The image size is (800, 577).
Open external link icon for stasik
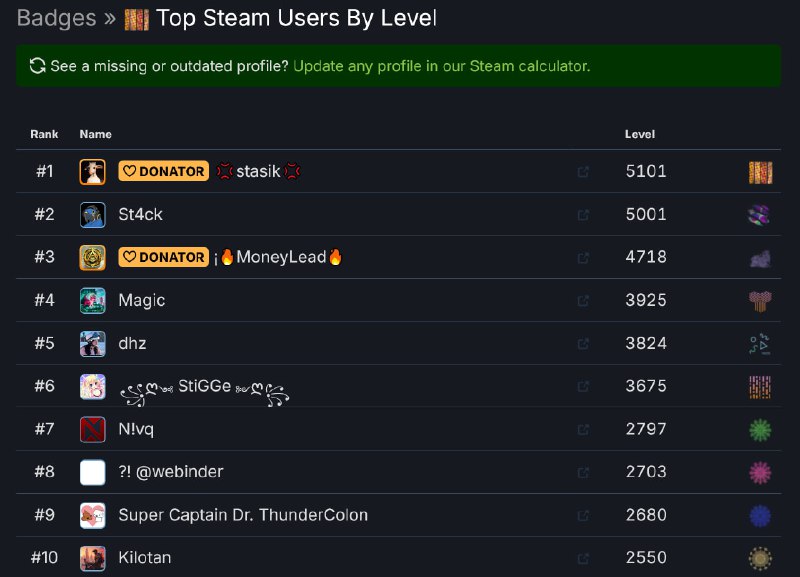[583, 172]
